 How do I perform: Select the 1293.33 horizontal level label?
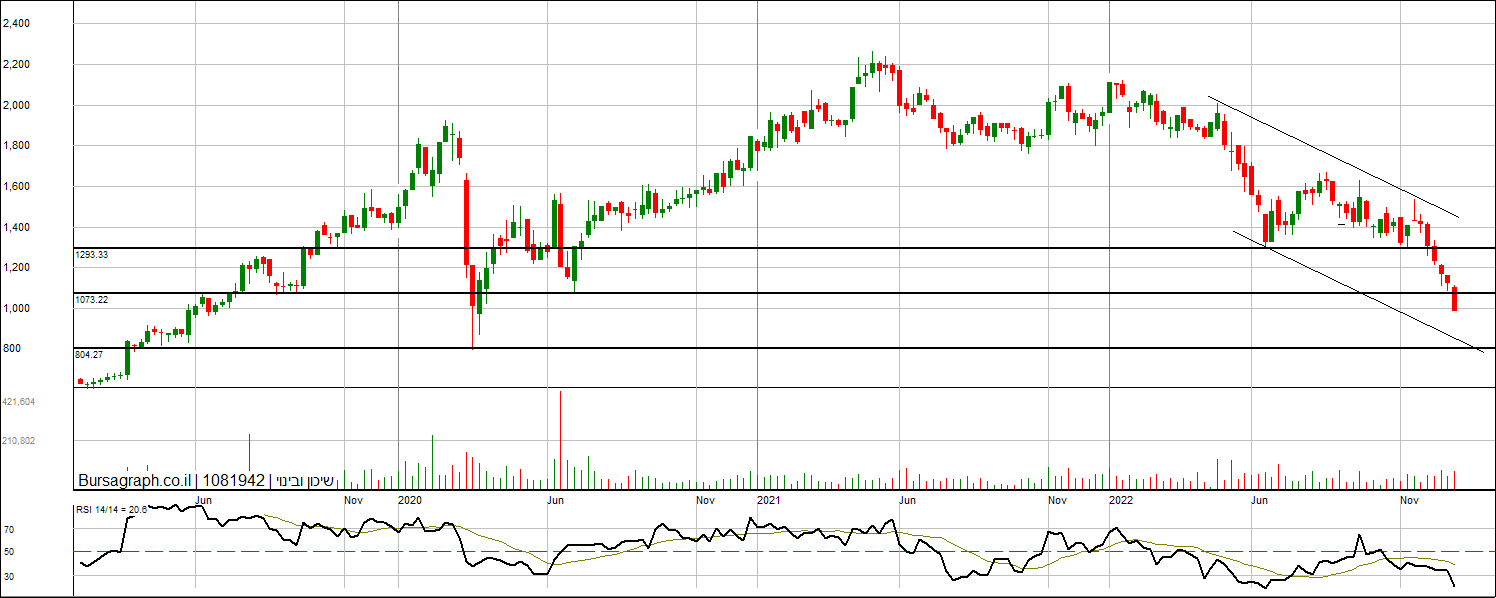tap(90, 256)
